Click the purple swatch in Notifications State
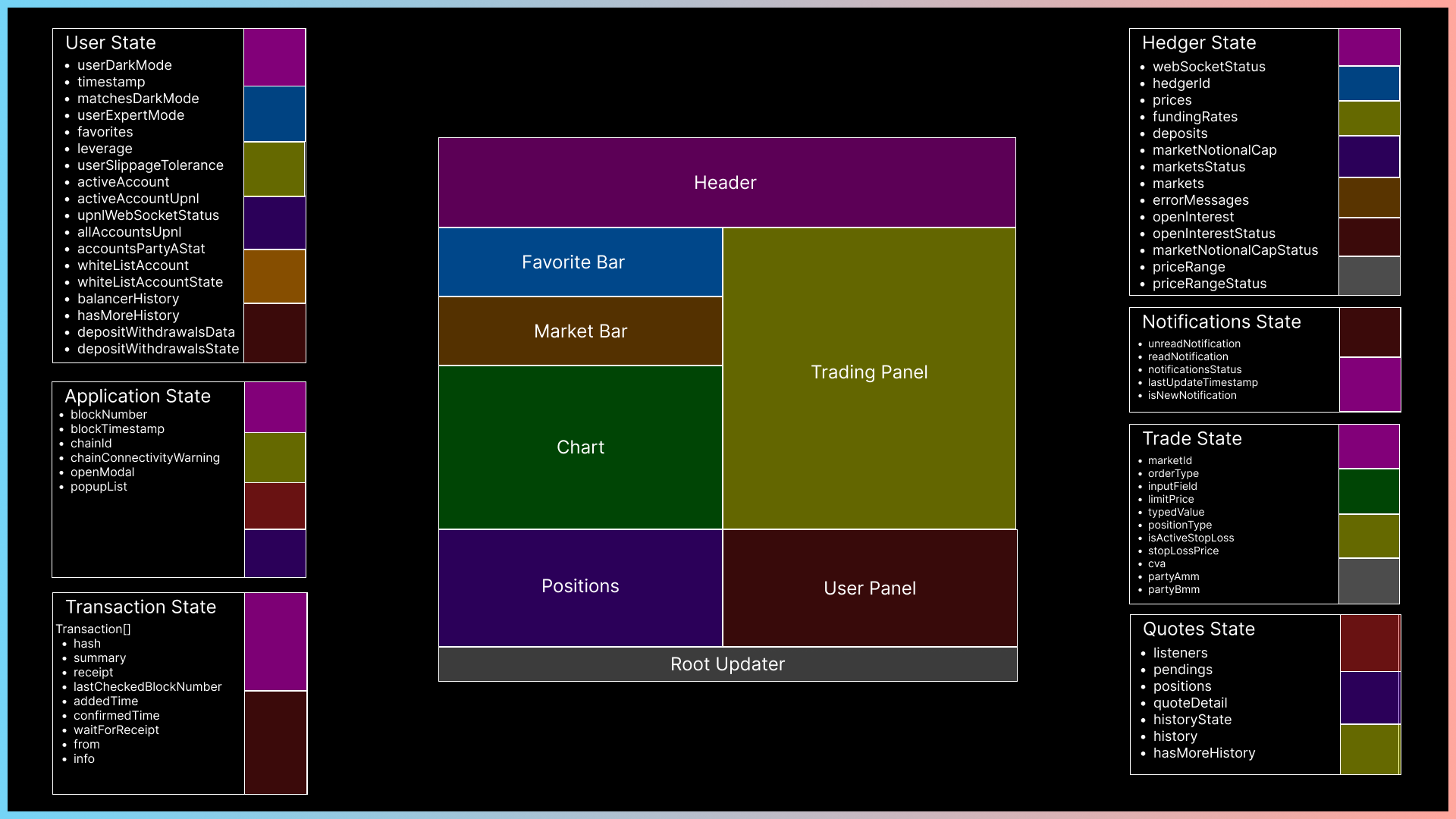 click(1370, 384)
